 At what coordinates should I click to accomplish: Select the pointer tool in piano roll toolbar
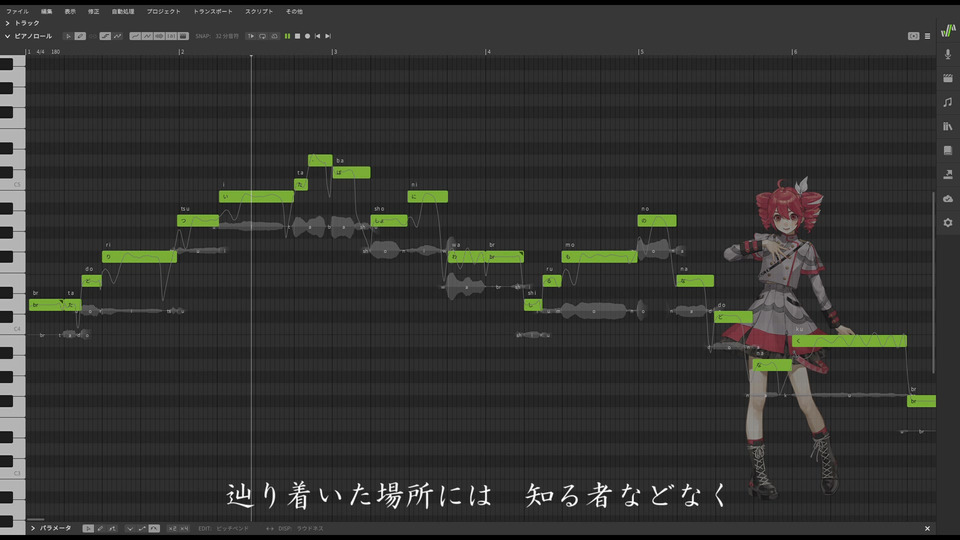[x=68, y=36]
